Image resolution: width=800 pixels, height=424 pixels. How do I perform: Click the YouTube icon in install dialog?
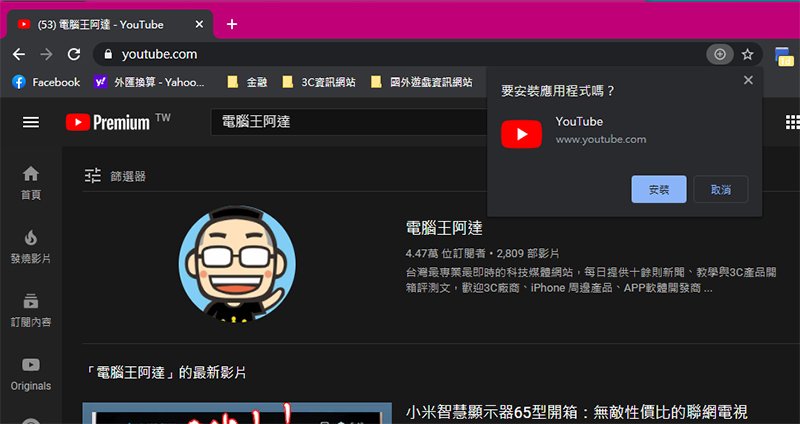pos(521,134)
